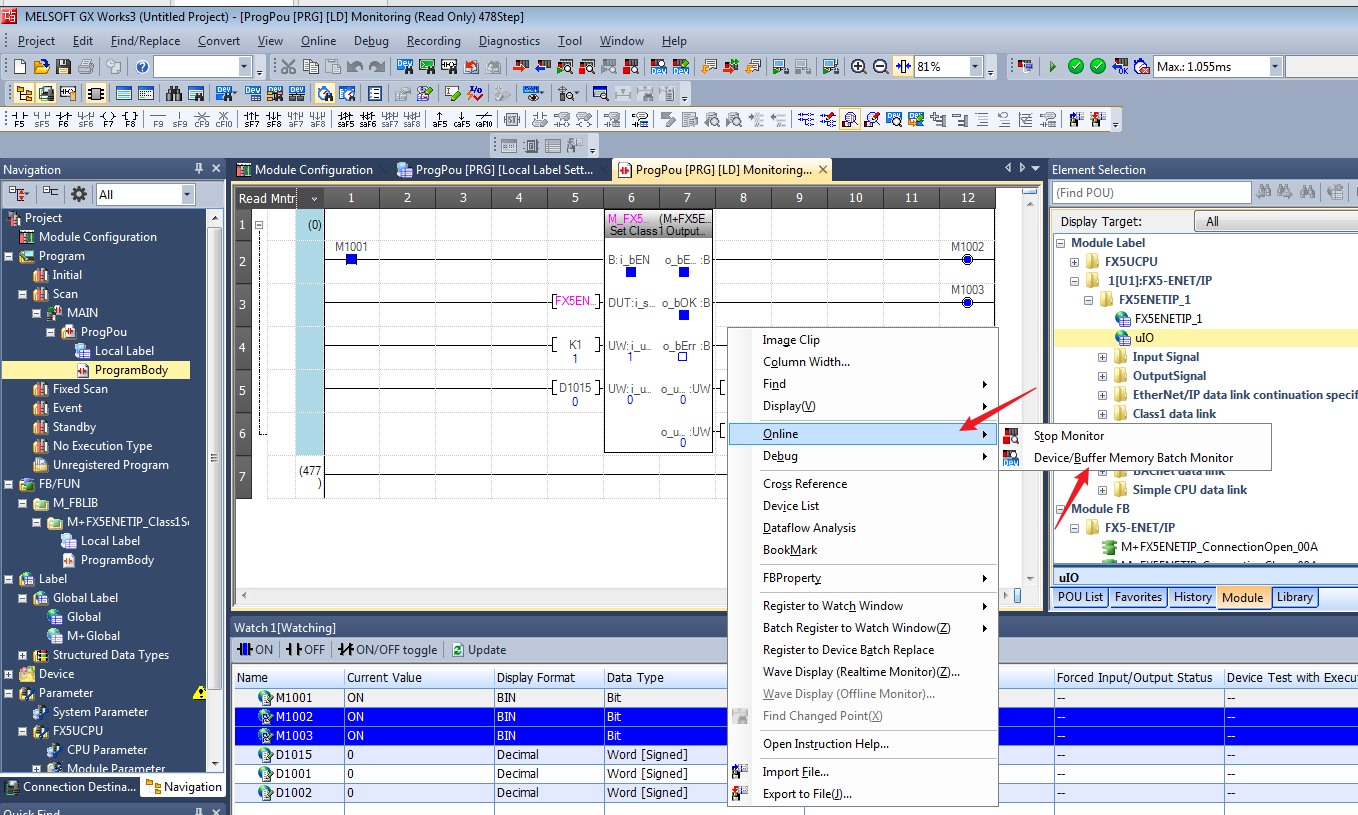This screenshot has height=815, width=1358.
Task: Click the Open project folder icon
Action: 41,67
